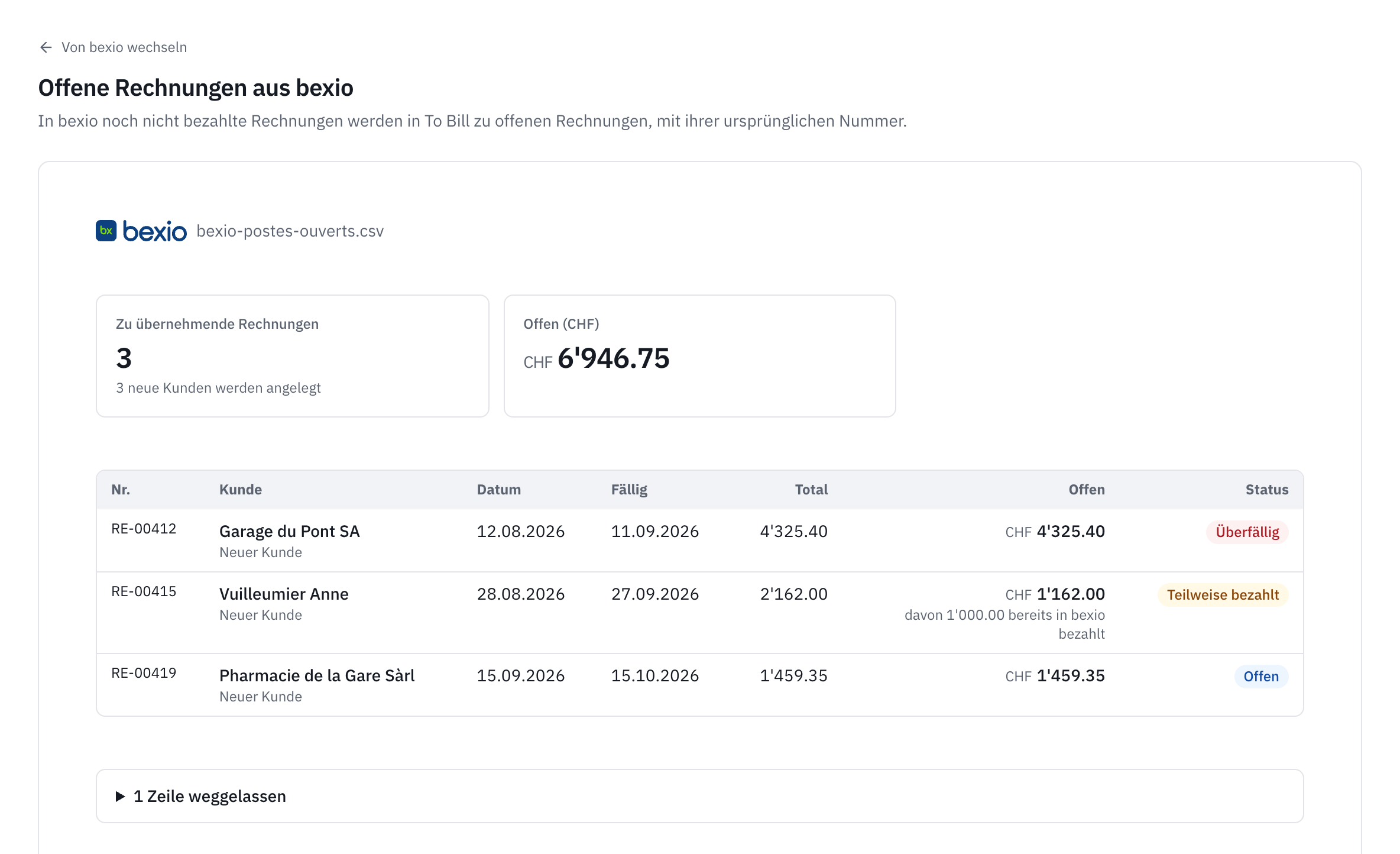Image resolution: width=1400 pixels, height=854 pixels.
Task: Click customer 'Garage du Pont SA'
Action: (289, 531)
